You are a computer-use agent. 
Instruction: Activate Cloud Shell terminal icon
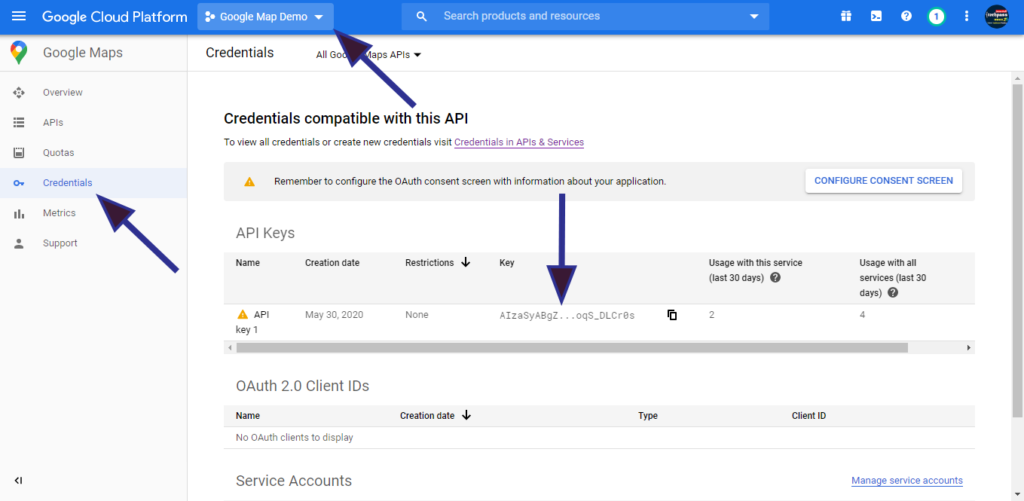pos(876,16)
